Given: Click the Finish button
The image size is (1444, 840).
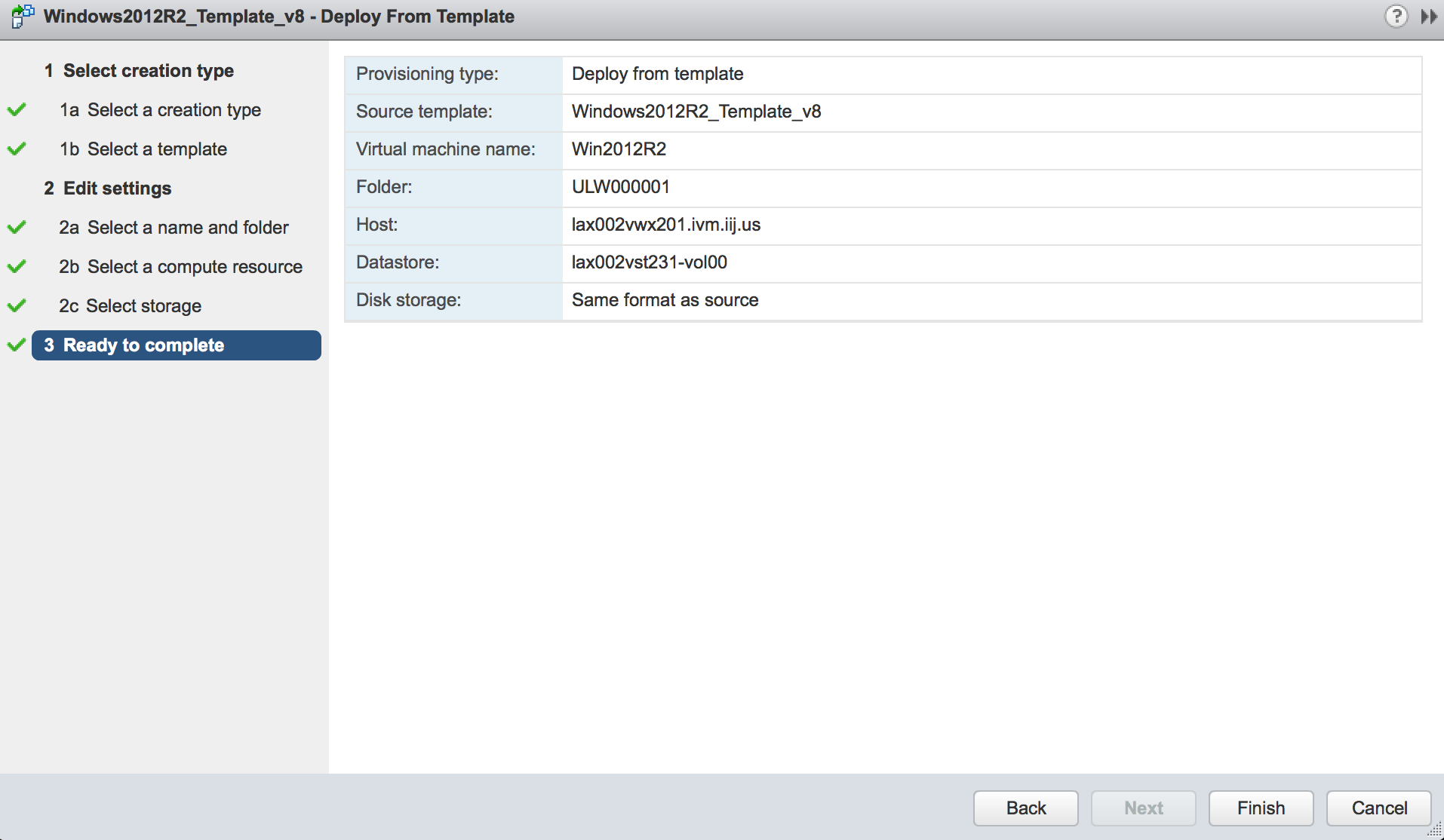Looking at the screenshot, I should pyautogui.click(x=1261, y=808).
